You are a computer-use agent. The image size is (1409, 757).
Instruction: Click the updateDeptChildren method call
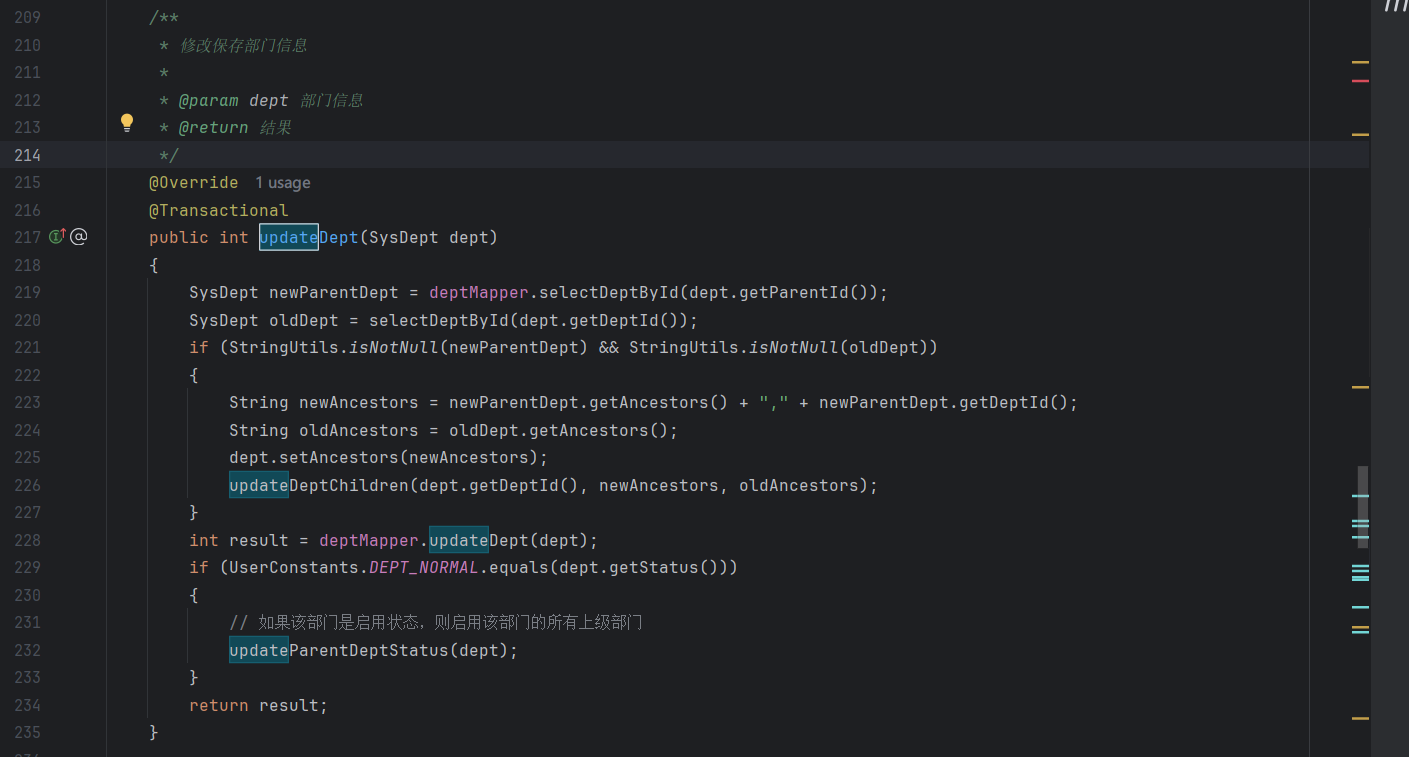[x=319, y=485]
